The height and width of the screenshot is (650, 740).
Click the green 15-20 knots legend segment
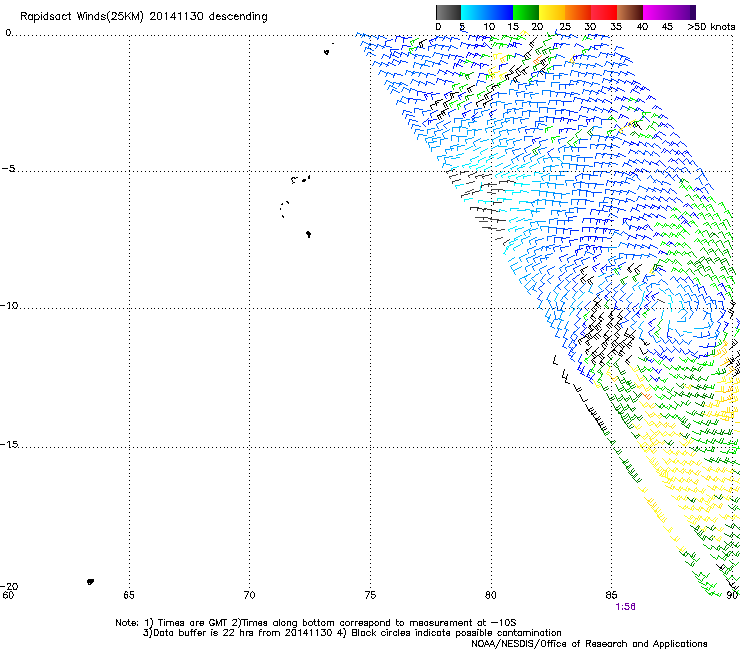click(x=526, y=12)
